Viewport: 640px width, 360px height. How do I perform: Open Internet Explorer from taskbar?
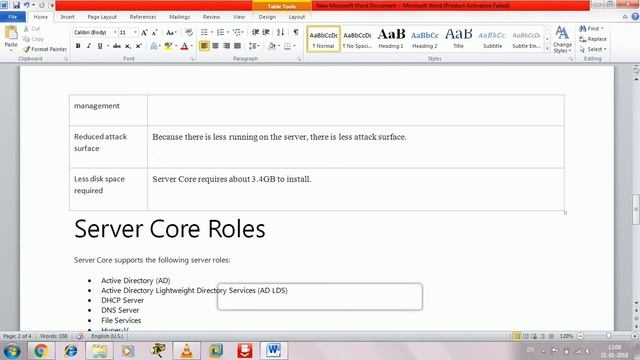tap(71, 351)
